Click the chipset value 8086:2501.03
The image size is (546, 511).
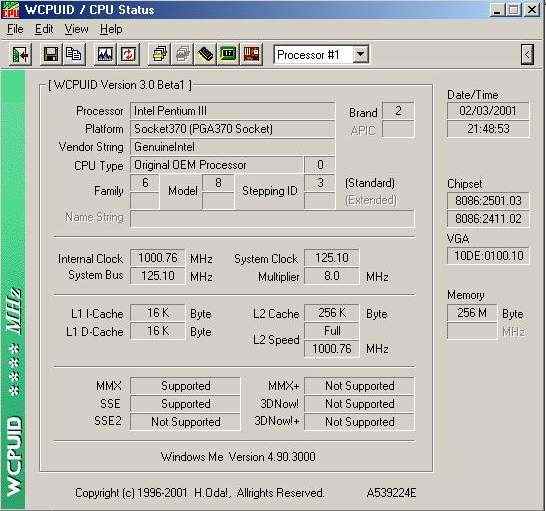click(488, 201)
